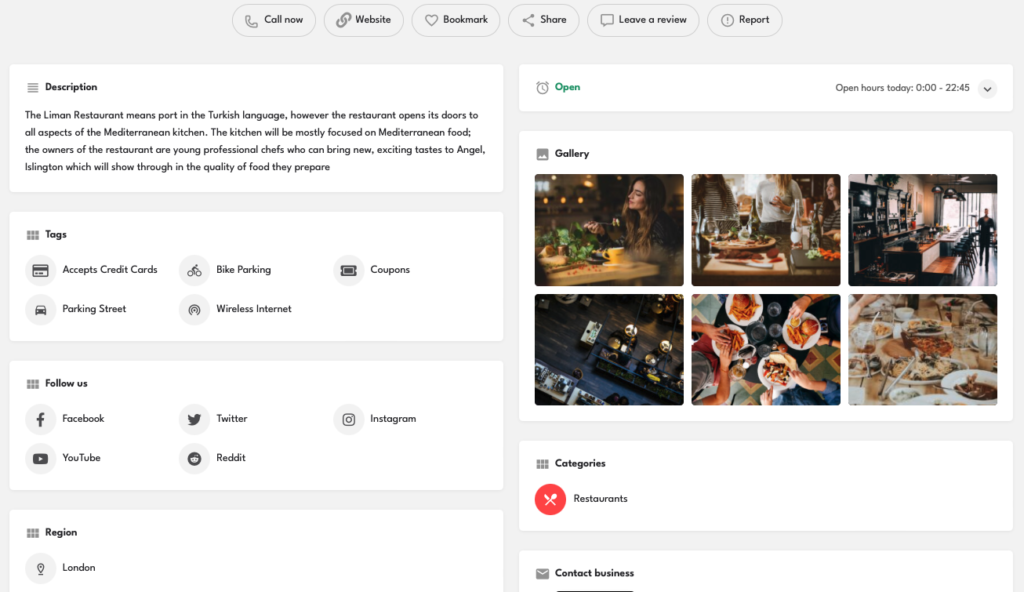Screen dimensions: 1024x592
Task: Click the Share button
Action: [x=543, y=20]
